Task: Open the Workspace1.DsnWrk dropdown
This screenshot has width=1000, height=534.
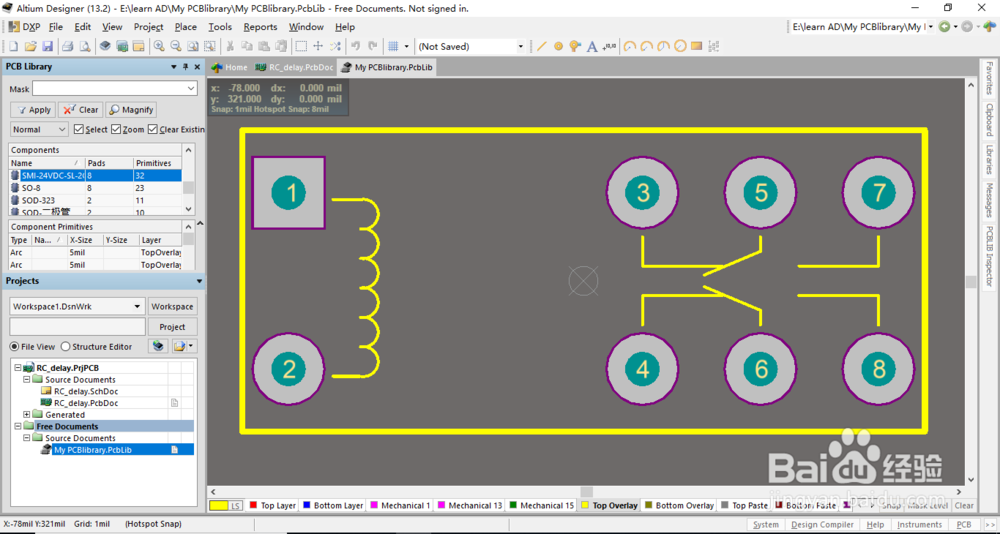Action: tap(137, 306)
